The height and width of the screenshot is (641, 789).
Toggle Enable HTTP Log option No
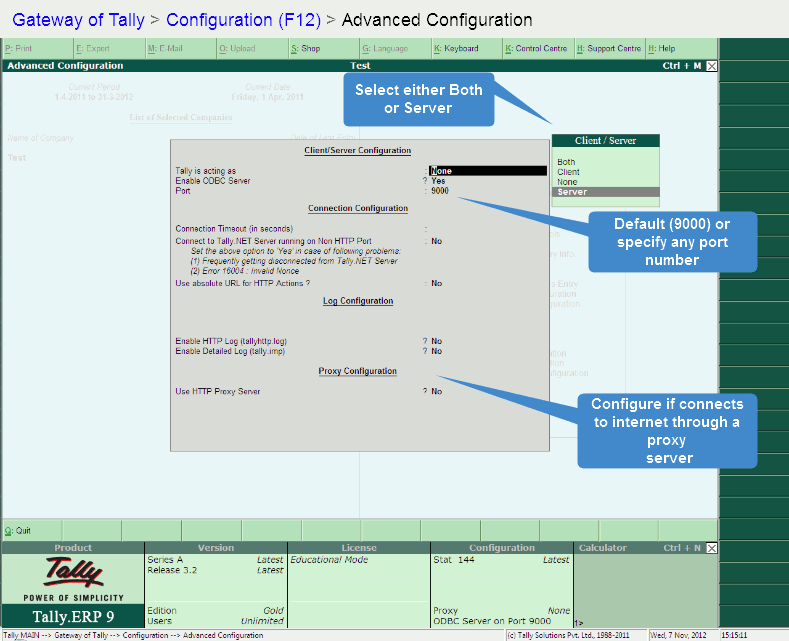point(436,341)
